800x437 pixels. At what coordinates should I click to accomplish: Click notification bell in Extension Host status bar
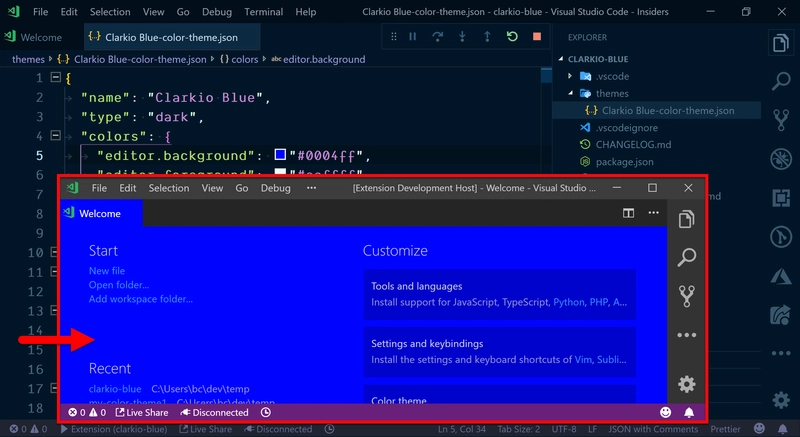689,412
